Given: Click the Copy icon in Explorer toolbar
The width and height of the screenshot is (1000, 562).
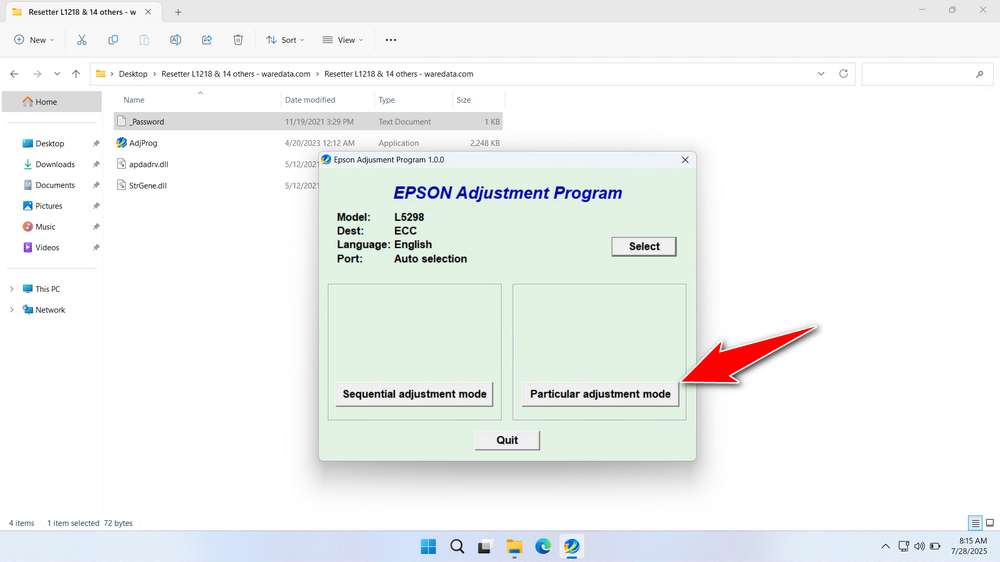Looking at the screenshot, I should tap(113, 40).
